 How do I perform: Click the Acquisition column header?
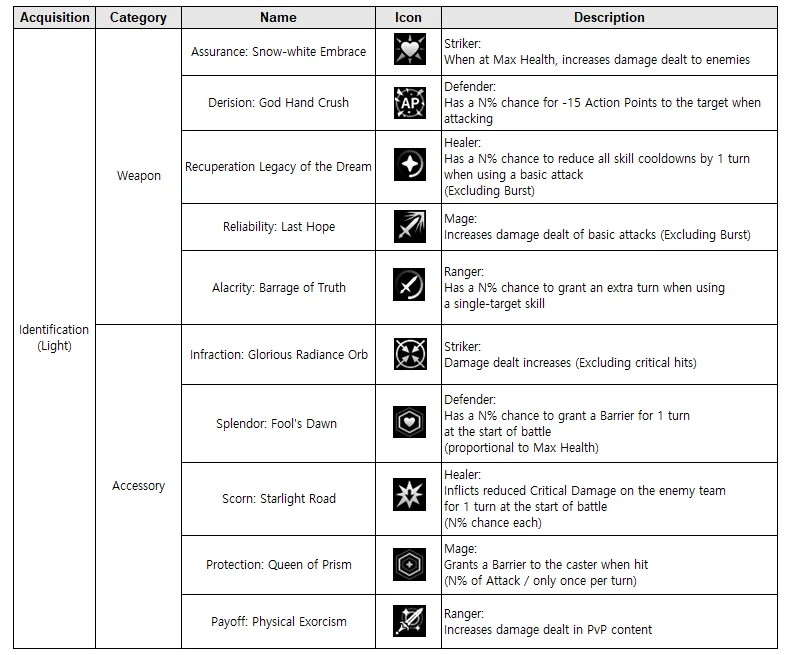tap(55, 18)
